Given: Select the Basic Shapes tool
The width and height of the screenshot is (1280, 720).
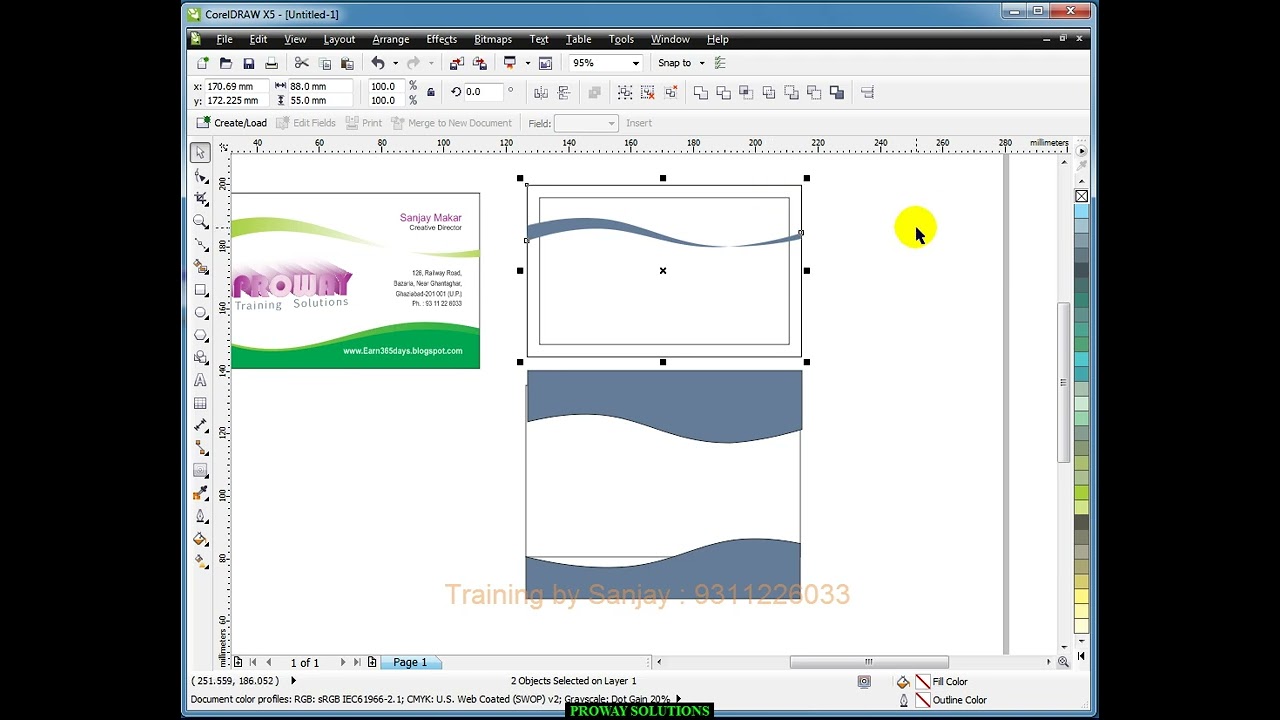Looking at the screenshot, I should pyautogui.click(x=200, y=358).
